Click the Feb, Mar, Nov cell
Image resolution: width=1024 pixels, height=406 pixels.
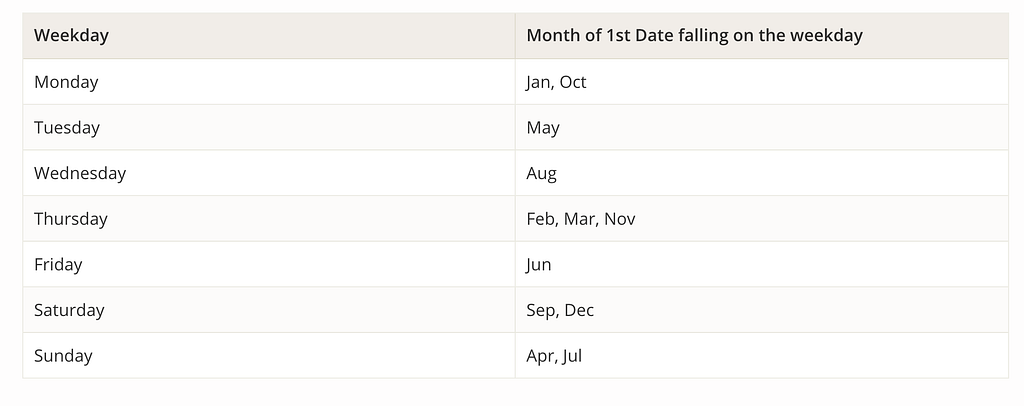point(580,219)
